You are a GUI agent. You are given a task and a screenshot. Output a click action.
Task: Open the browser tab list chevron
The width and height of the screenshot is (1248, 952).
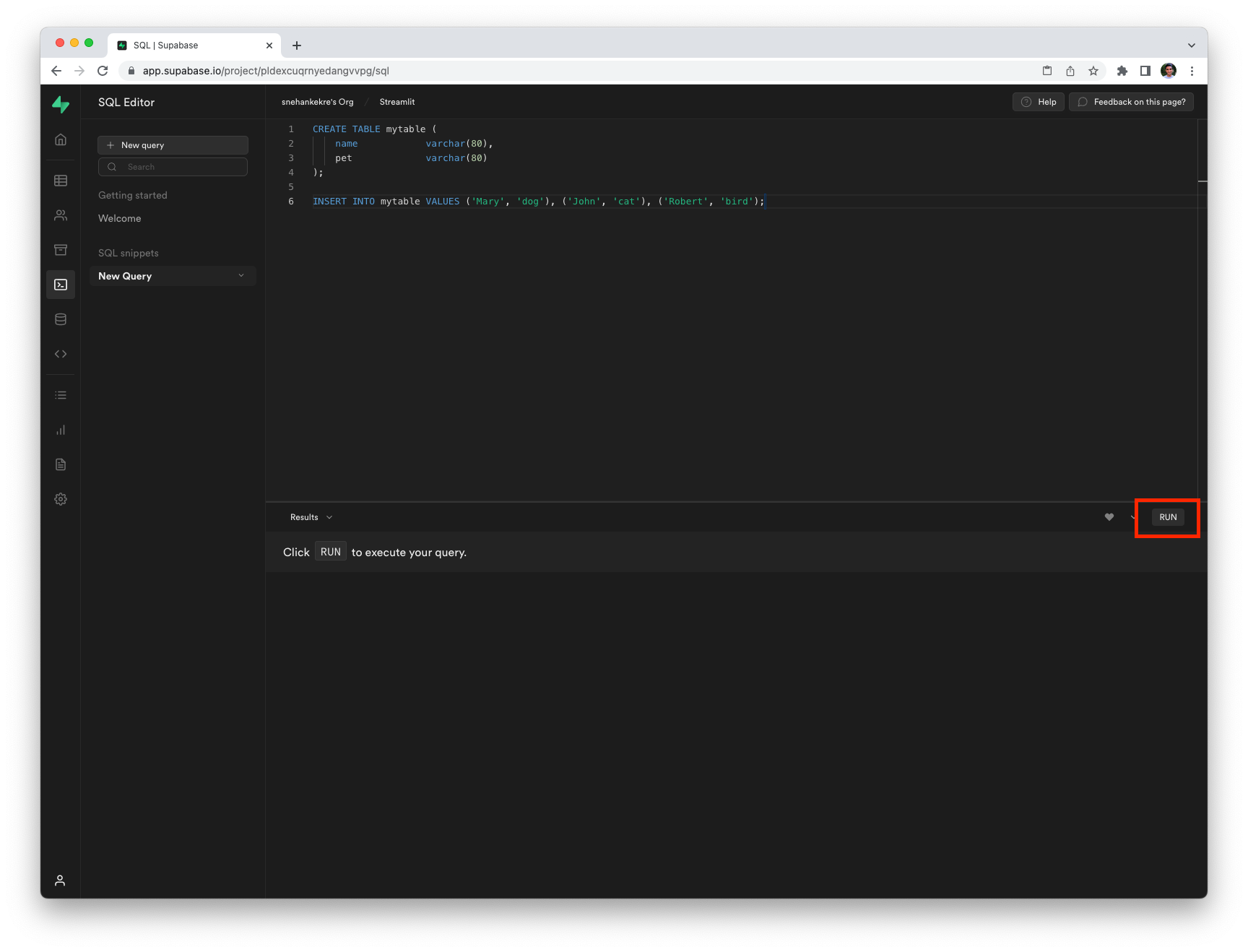pos(1192,46)
